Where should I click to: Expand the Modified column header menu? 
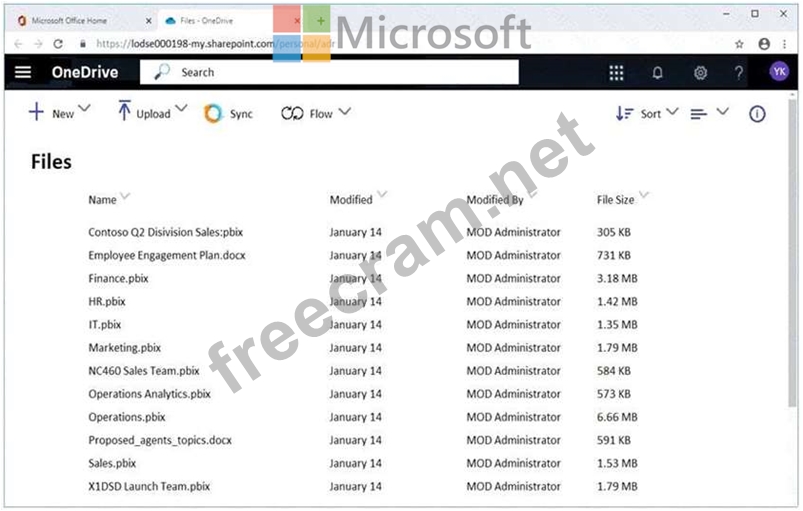coord(382,195)
